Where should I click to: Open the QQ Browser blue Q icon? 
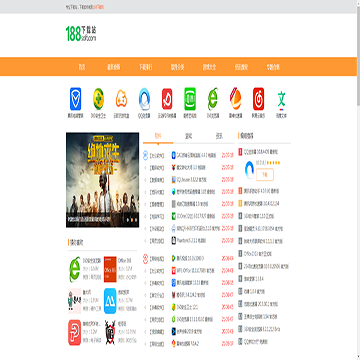tap(144, 99)
